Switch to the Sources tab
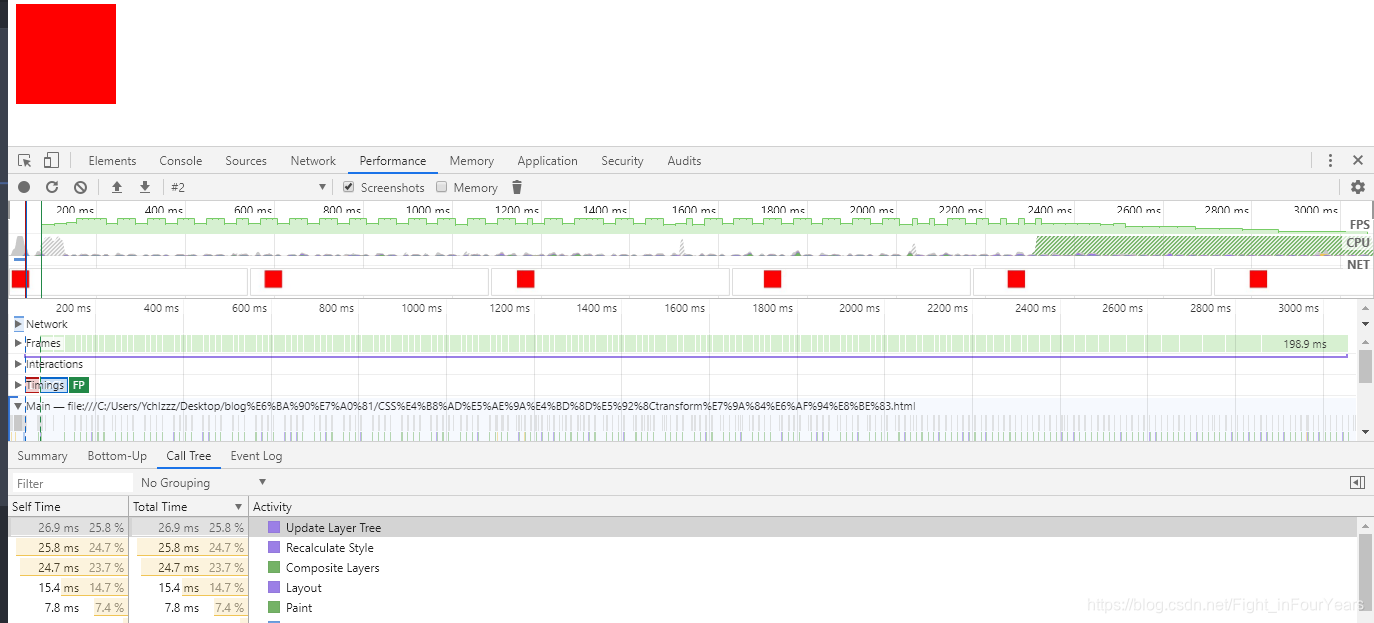 point(246,161)
